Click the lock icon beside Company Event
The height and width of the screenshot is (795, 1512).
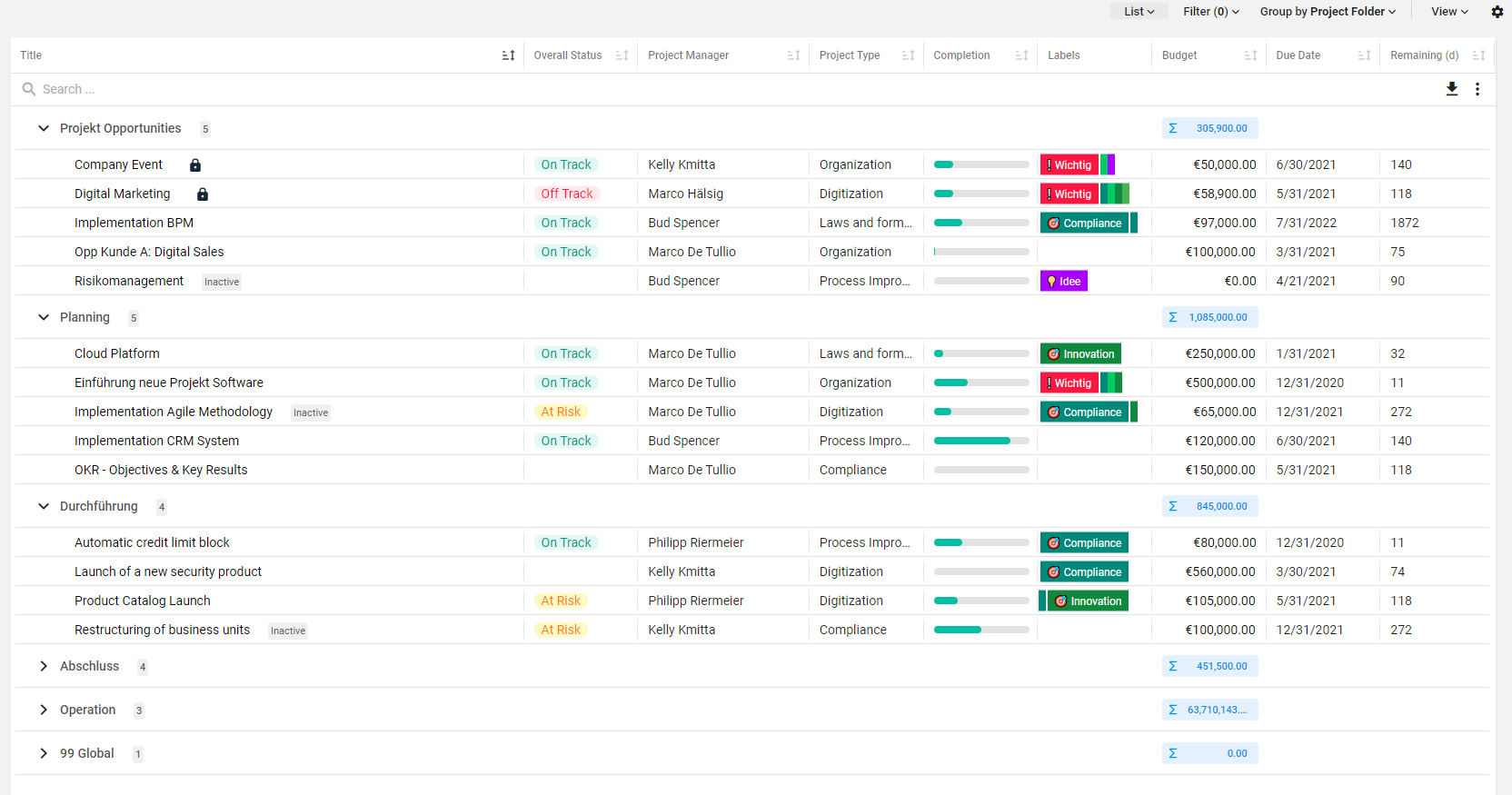(194, 165)
